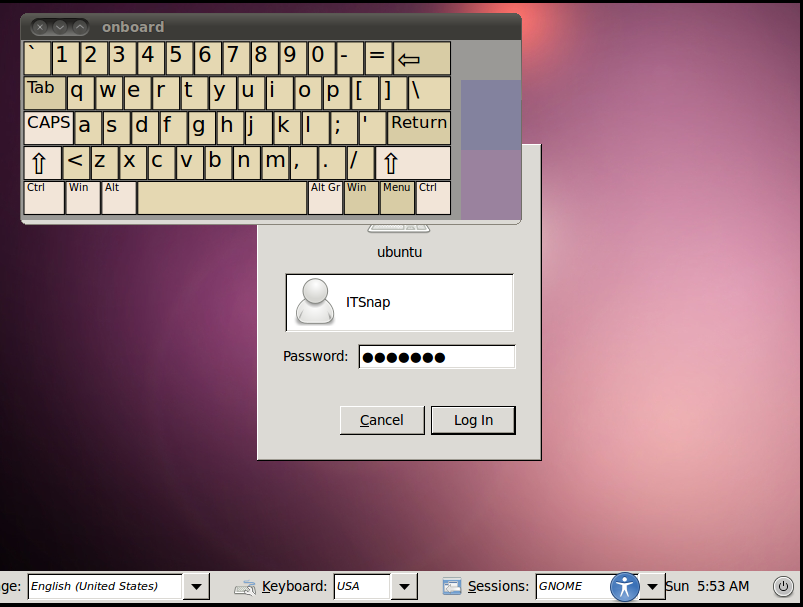Screen dimensions: 803x607
Task: Toggle the left Win modifier key
Action: tap(83, 198)
